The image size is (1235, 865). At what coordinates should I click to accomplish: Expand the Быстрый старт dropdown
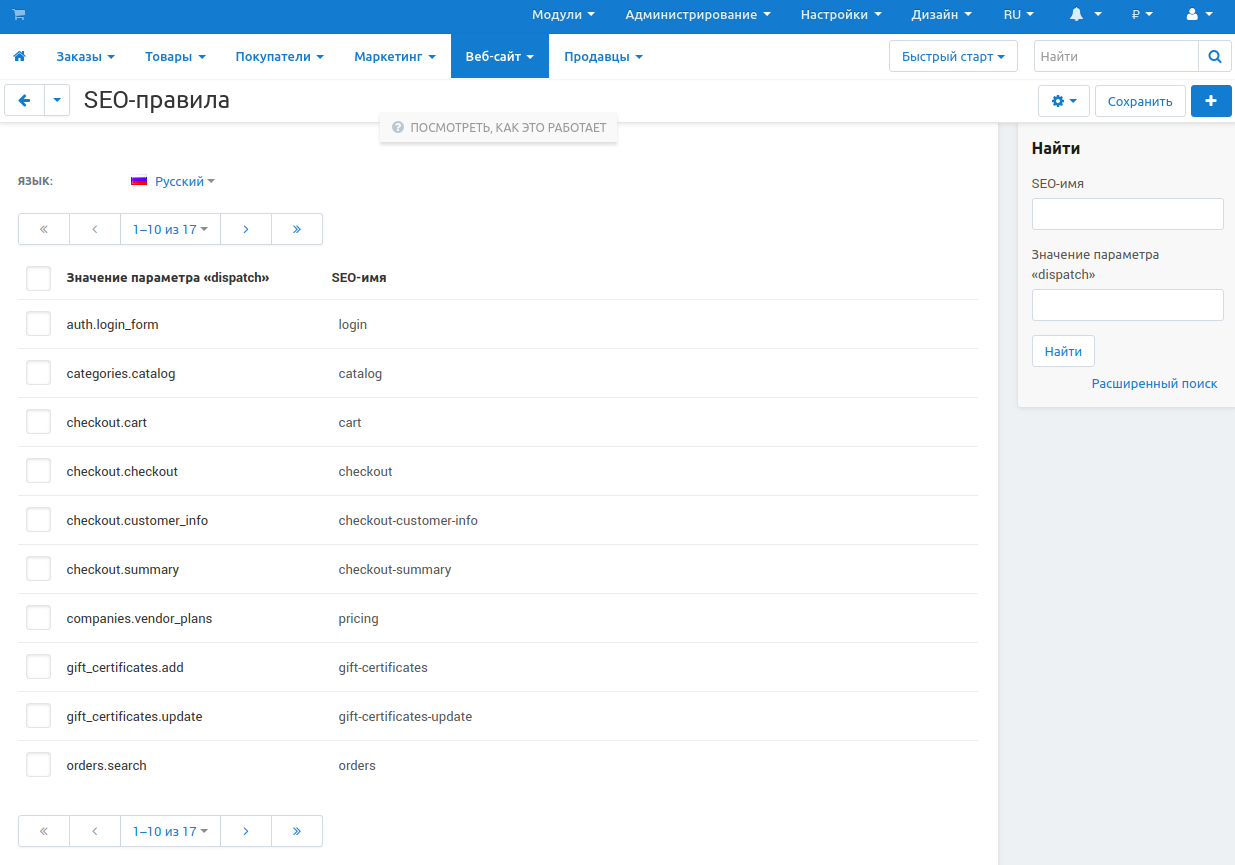click(x=952, y=57)
